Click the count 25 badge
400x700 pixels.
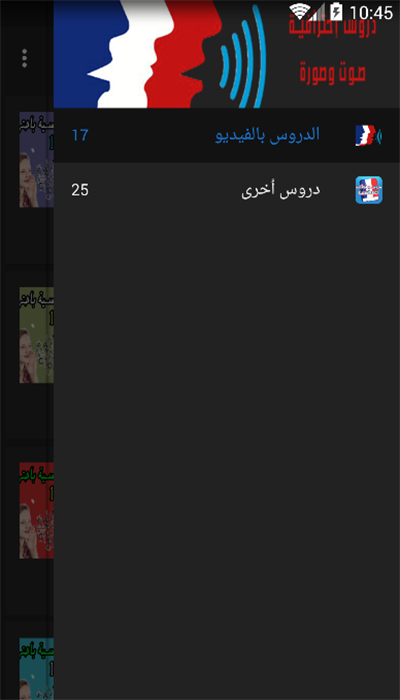click(x=80, y=190)
